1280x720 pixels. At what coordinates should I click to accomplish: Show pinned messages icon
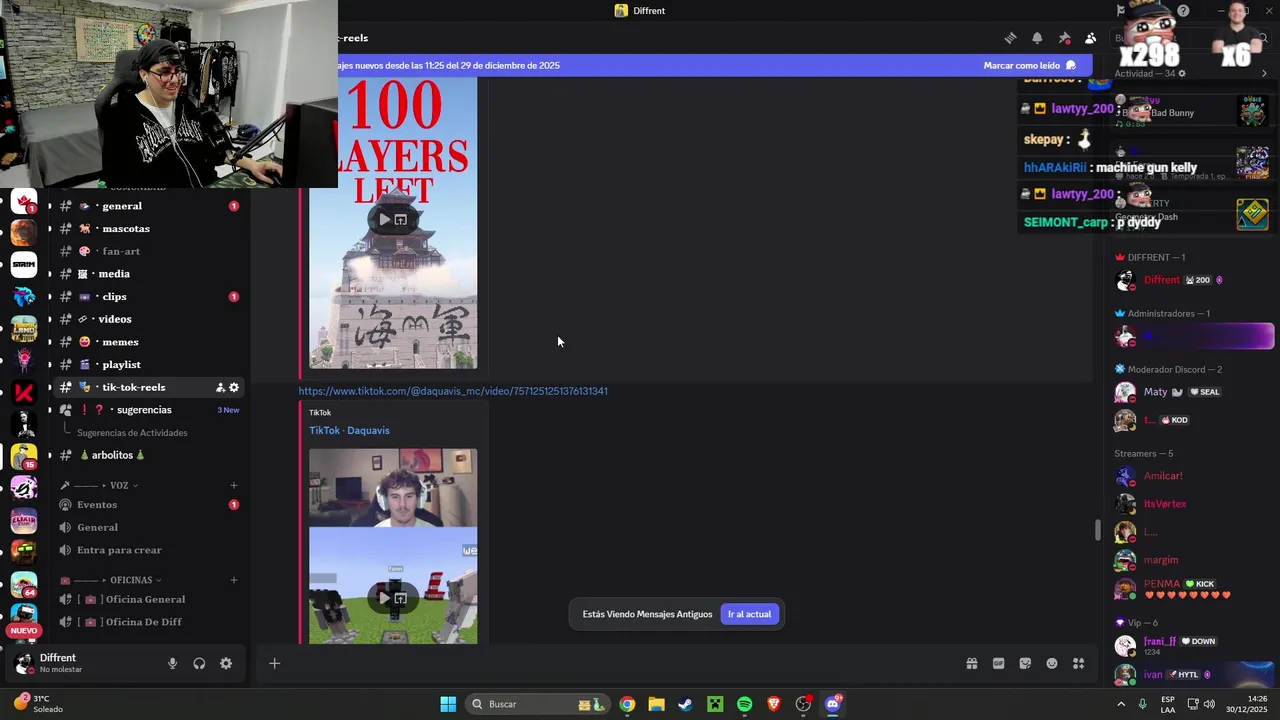pos(1064,38)
